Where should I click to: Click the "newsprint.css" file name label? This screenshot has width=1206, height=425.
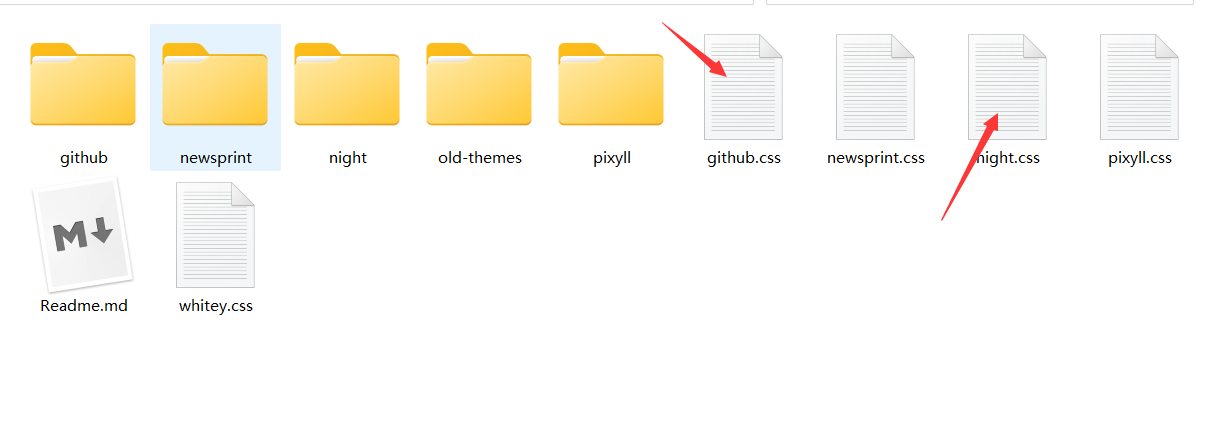pyautogui.click(x=876, y=158)
